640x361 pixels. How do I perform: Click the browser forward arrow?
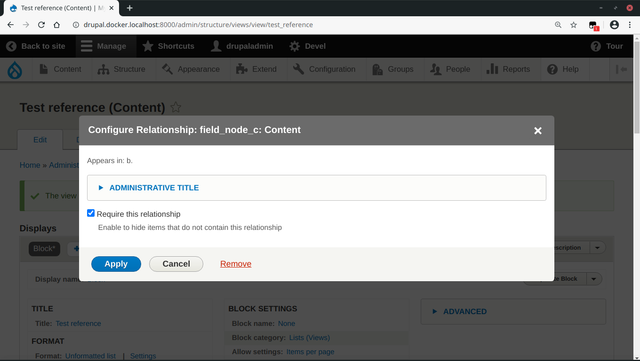pyautogui.click(x=26, y=25)
